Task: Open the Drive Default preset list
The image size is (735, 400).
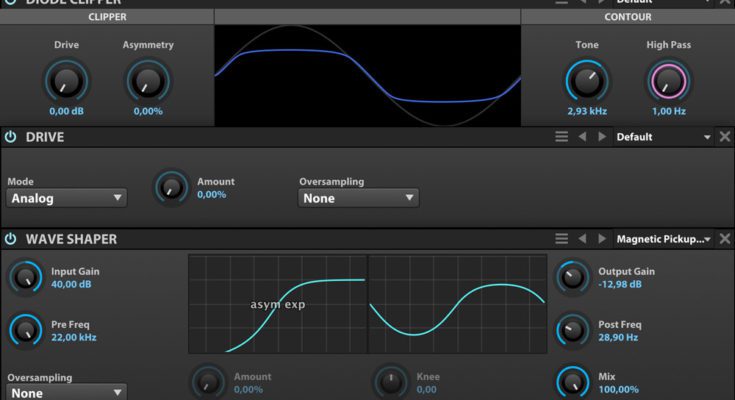Action: (x=663, y=137)
